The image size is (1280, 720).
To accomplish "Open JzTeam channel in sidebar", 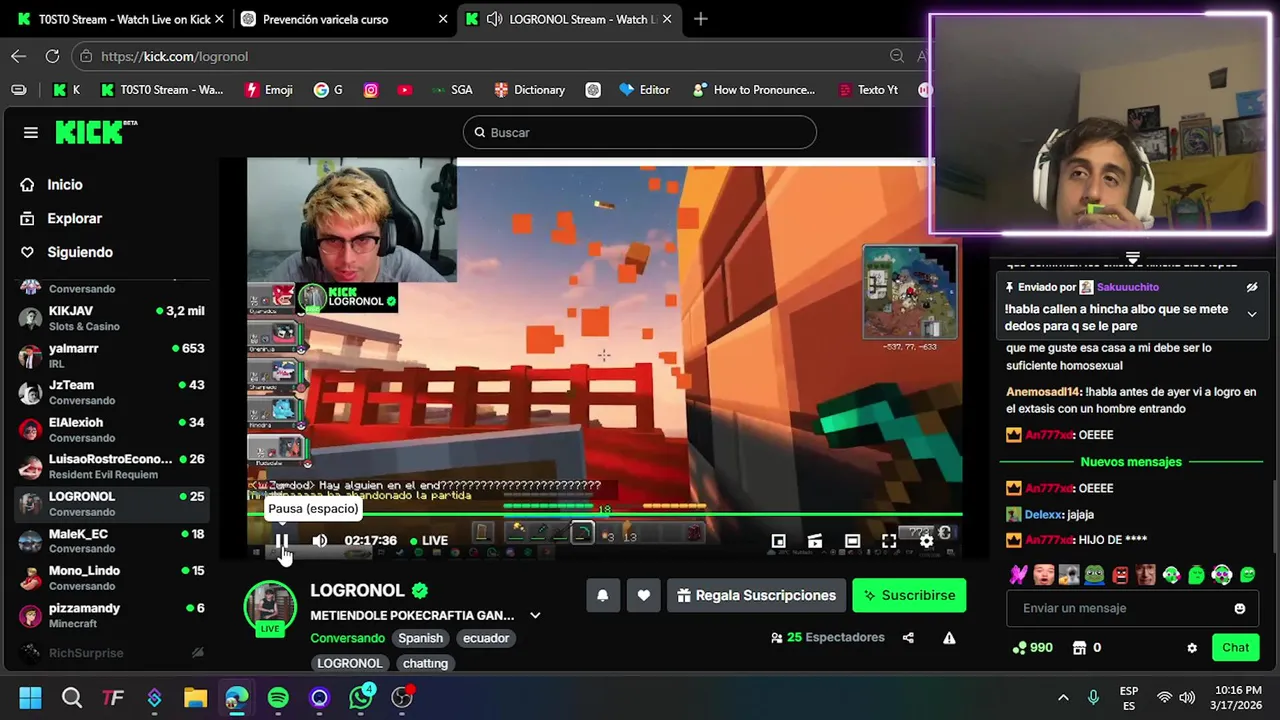I will coord(113,392).
